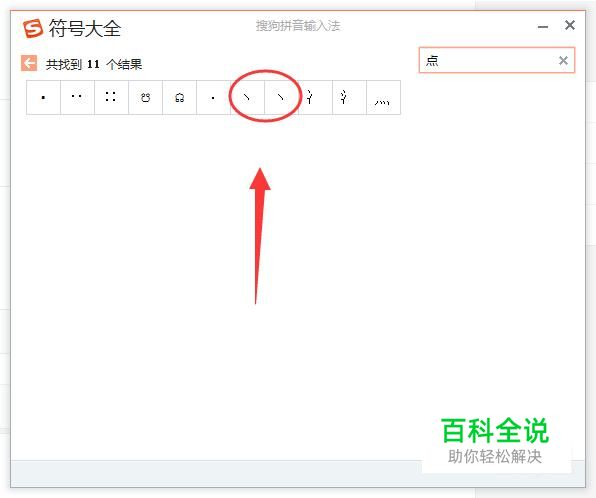Insert the 丶 stroke beside the small dot
Viewport: 596px width, 498px height.
point(247,97)
